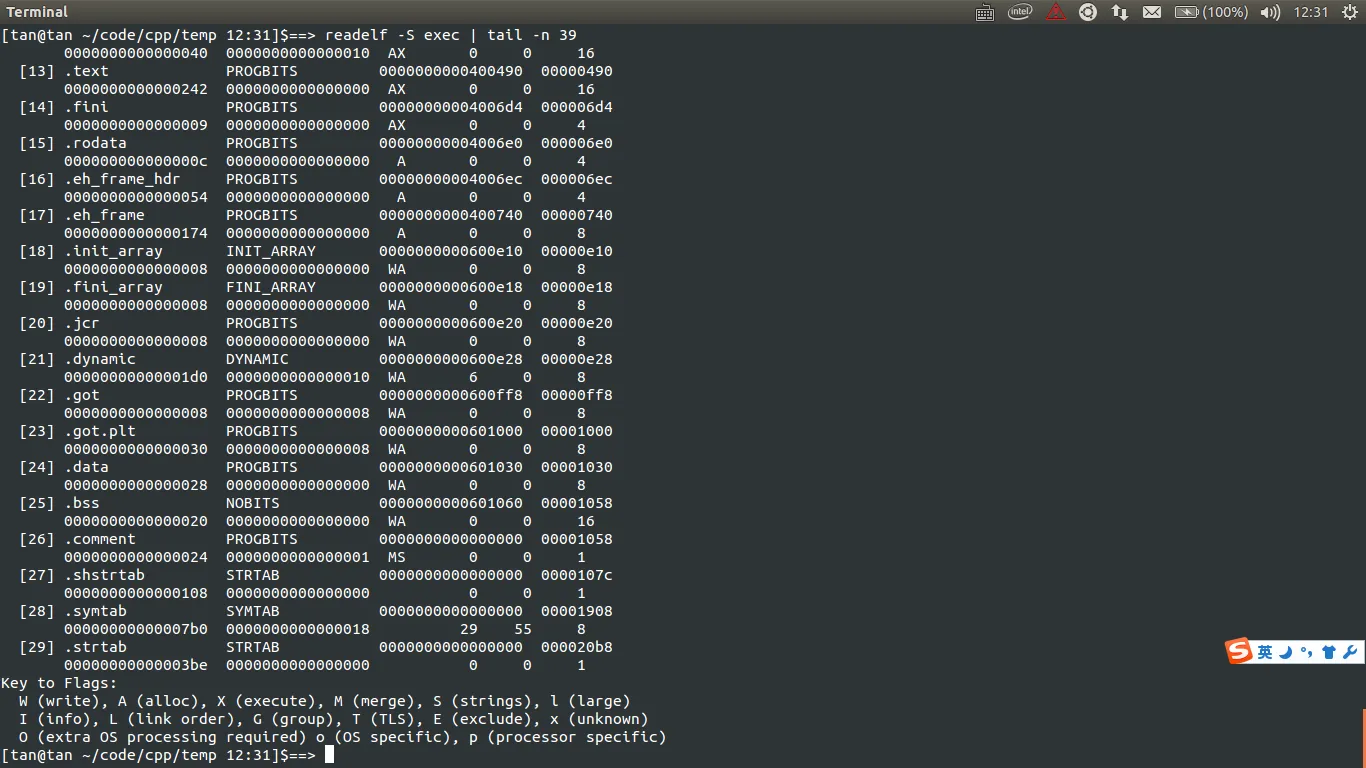Viewport: 1366px width, 768px height.
Task: Select the '.fini_array' section name
Action: pyautogui.click(x=113, y=287)
